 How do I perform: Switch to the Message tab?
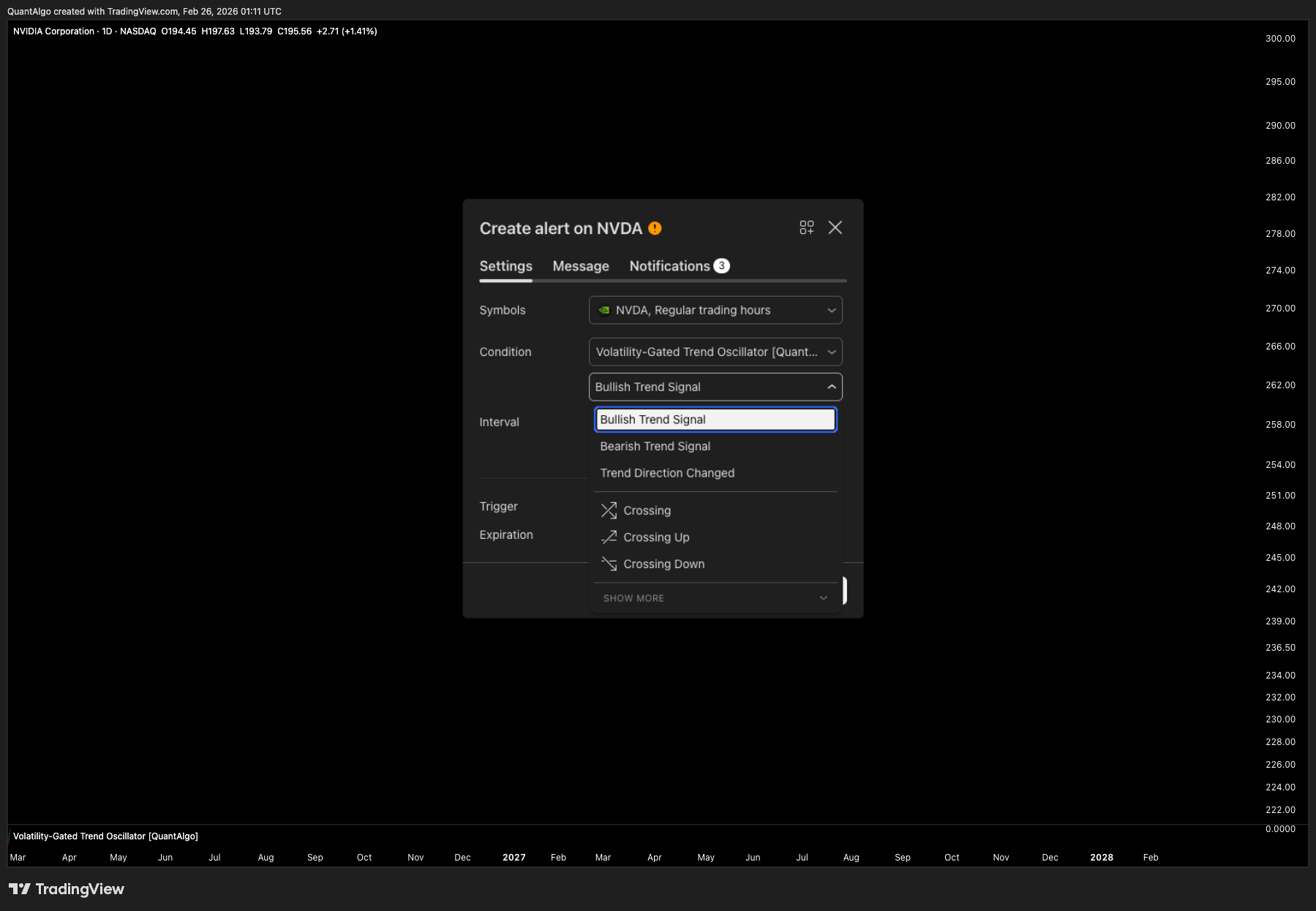click(581, 266)
